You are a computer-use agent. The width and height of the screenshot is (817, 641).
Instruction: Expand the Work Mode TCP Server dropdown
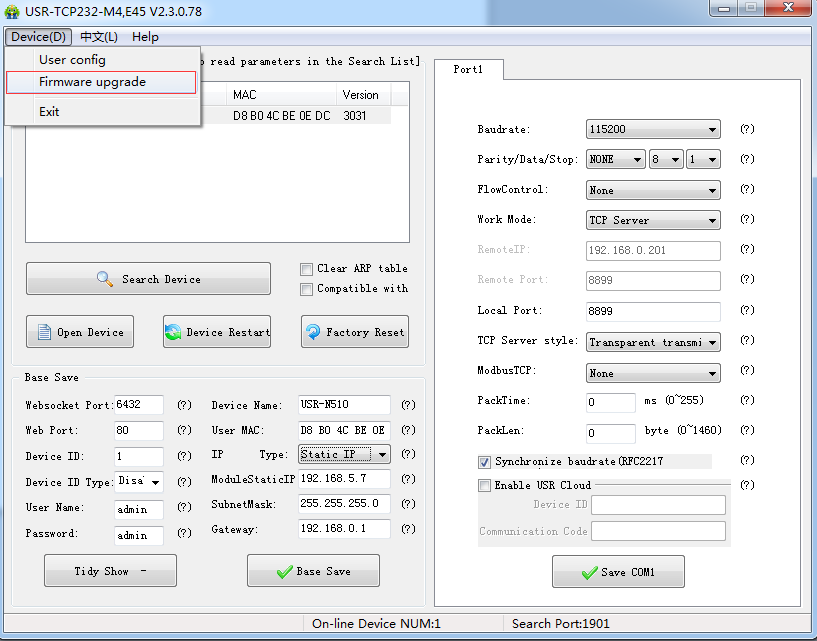pyautogui.click(x=653, y=220)
